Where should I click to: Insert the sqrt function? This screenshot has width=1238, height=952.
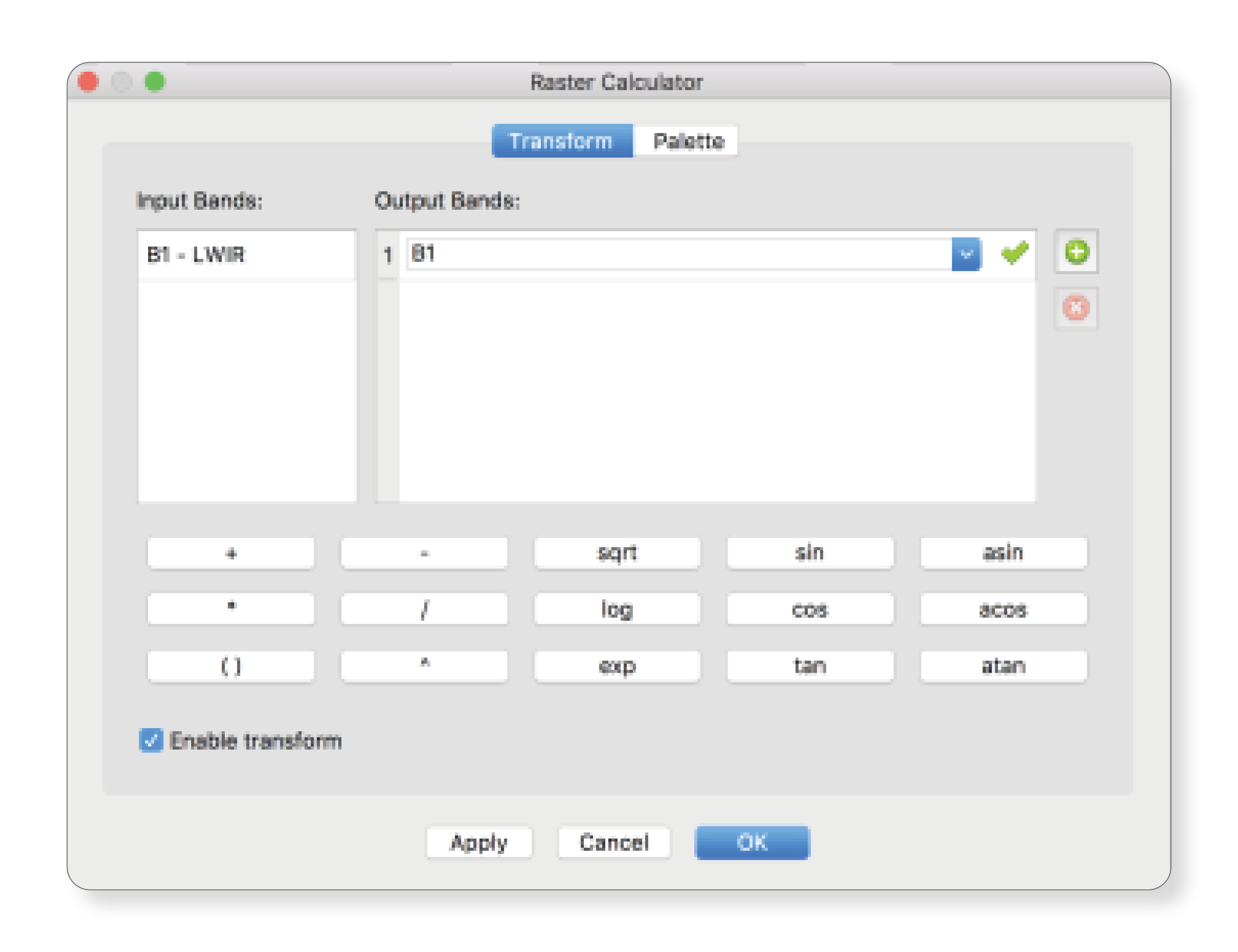tap(617, 553)
